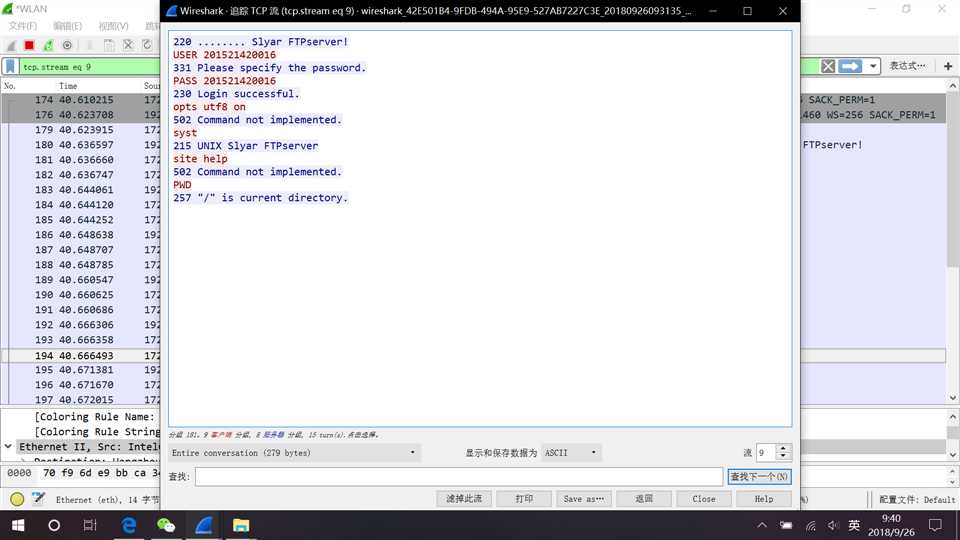960x540 pixels.
Task: Open Windows Start menu
Action: pyautogui.click(x=18, y=525)
